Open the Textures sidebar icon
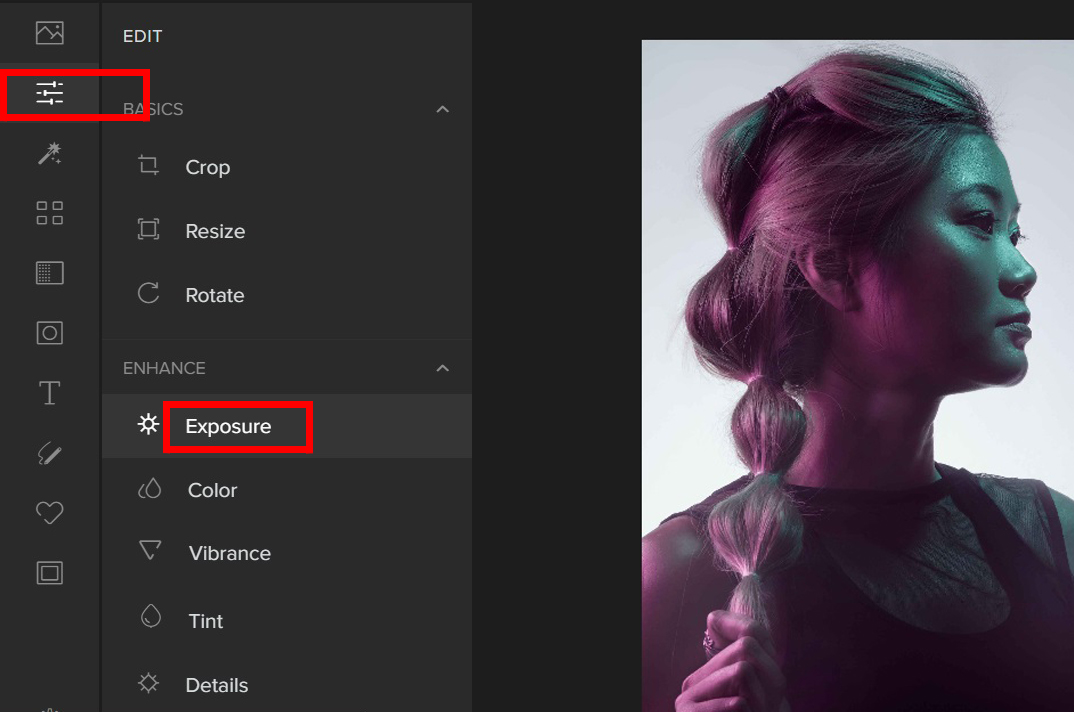This screenshot has width=1074, height=712. 49,272
